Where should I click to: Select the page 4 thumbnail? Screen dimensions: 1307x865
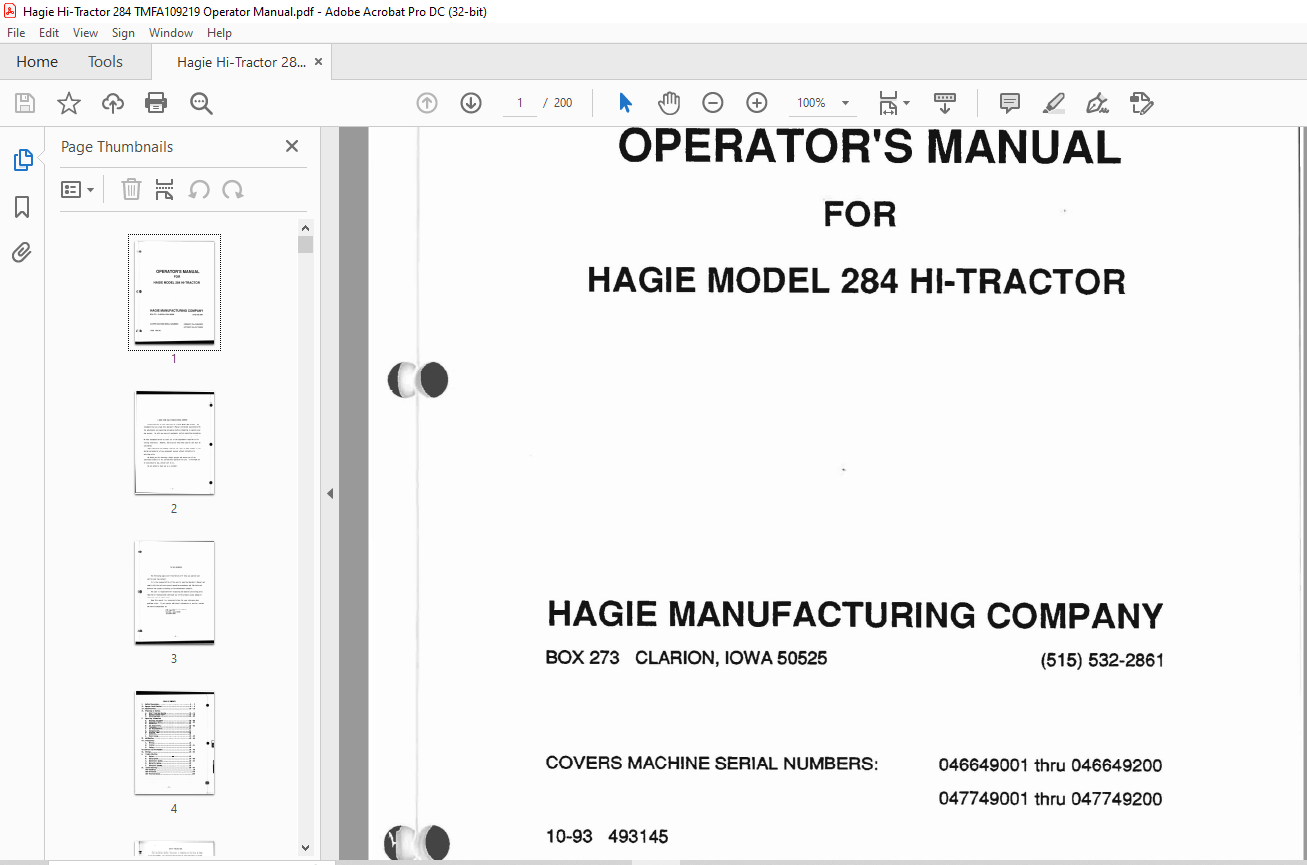[174, 742]
